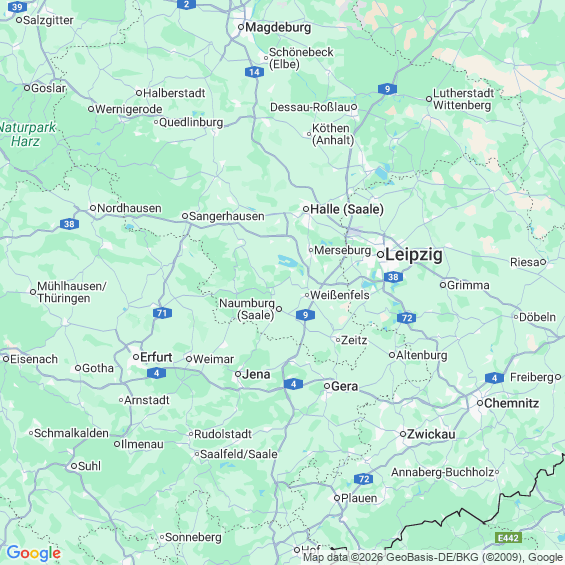Viewport: 565px width, 565px height.
Task: Click the A2 shield near Magdeburg
Action: coord(186,4)
